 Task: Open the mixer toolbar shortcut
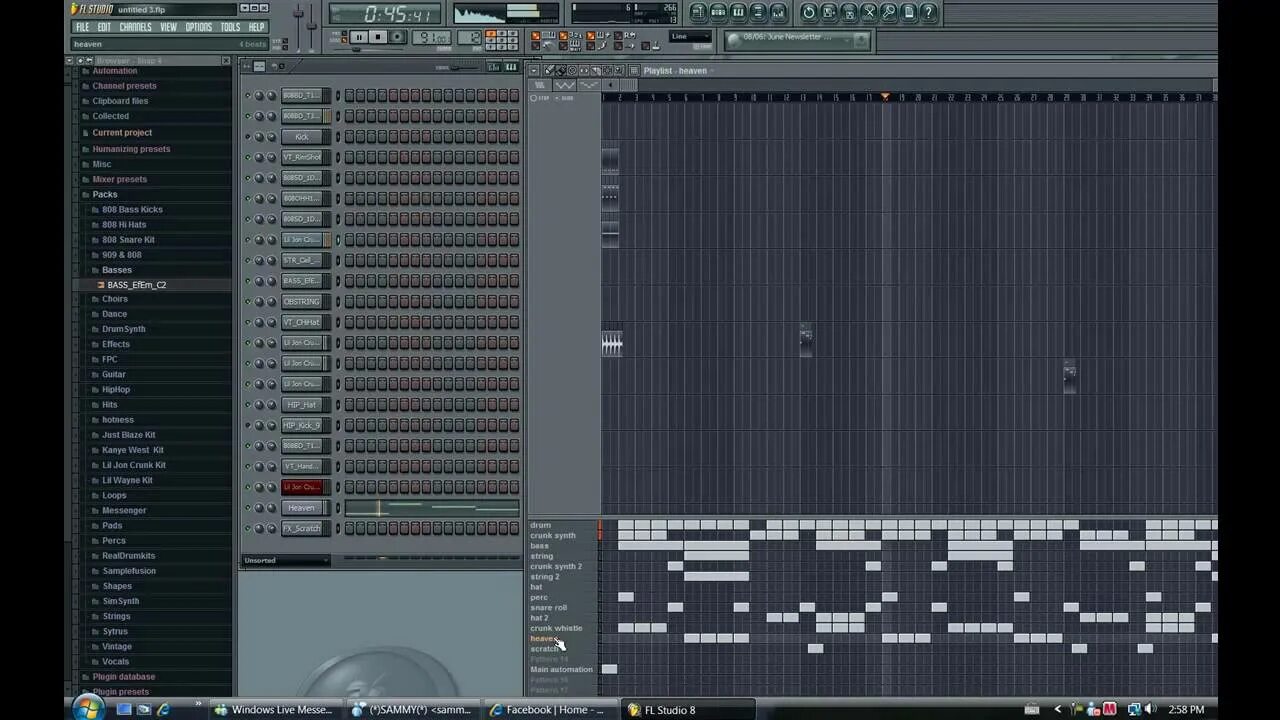coord(778,12)
